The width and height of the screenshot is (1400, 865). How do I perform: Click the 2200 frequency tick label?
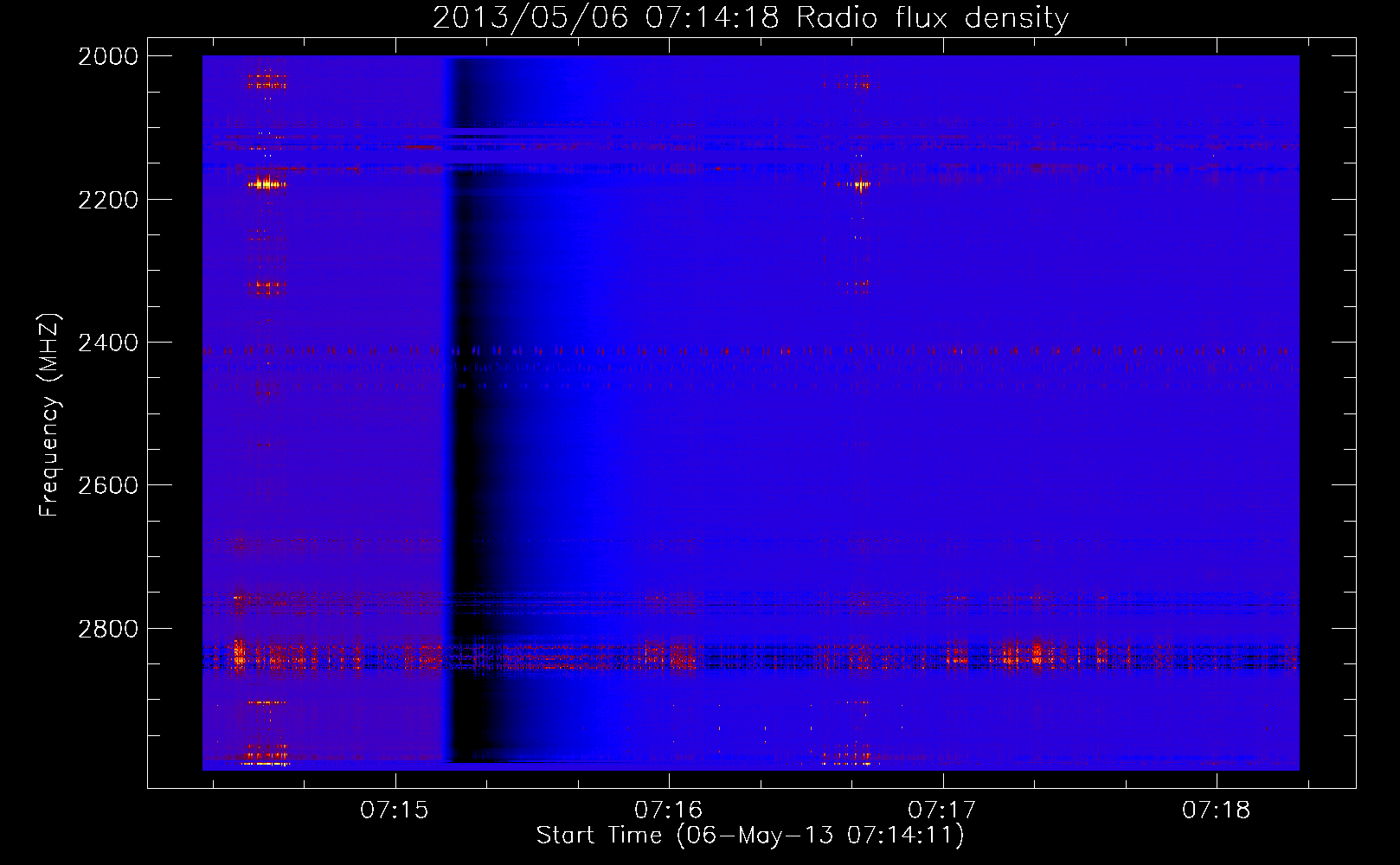[x=108, y=200]
